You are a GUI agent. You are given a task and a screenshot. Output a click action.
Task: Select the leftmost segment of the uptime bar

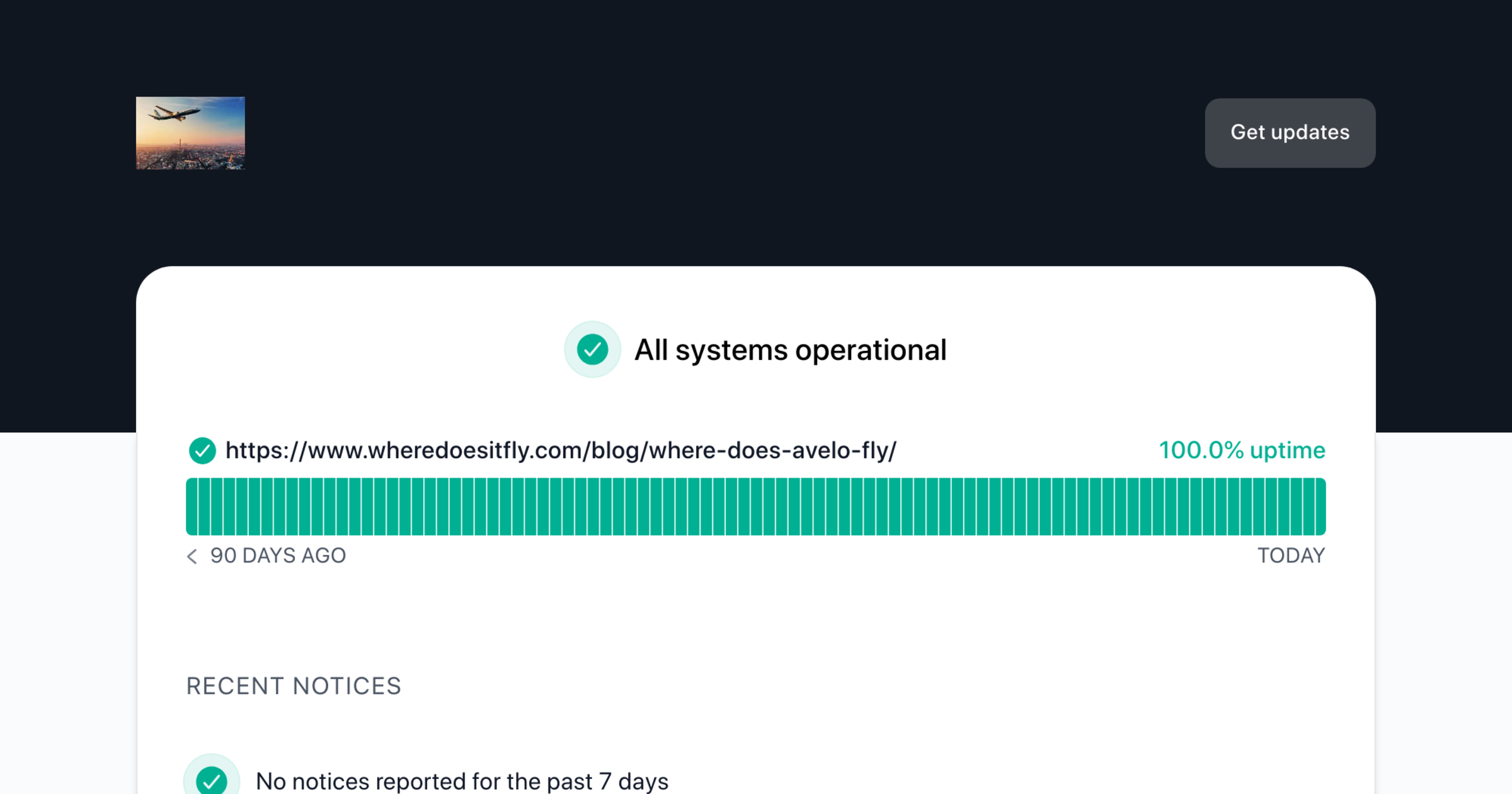point(192,507)
